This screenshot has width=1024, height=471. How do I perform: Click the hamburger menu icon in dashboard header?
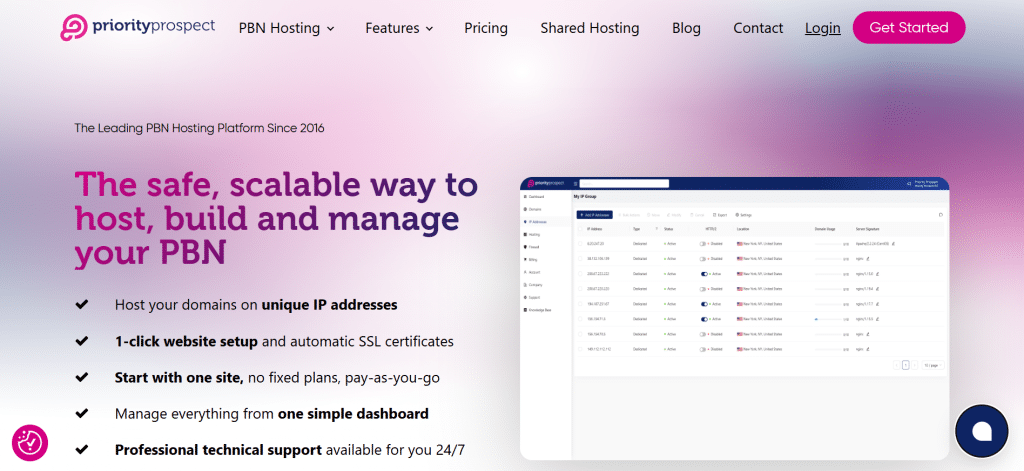pos(575,184)
